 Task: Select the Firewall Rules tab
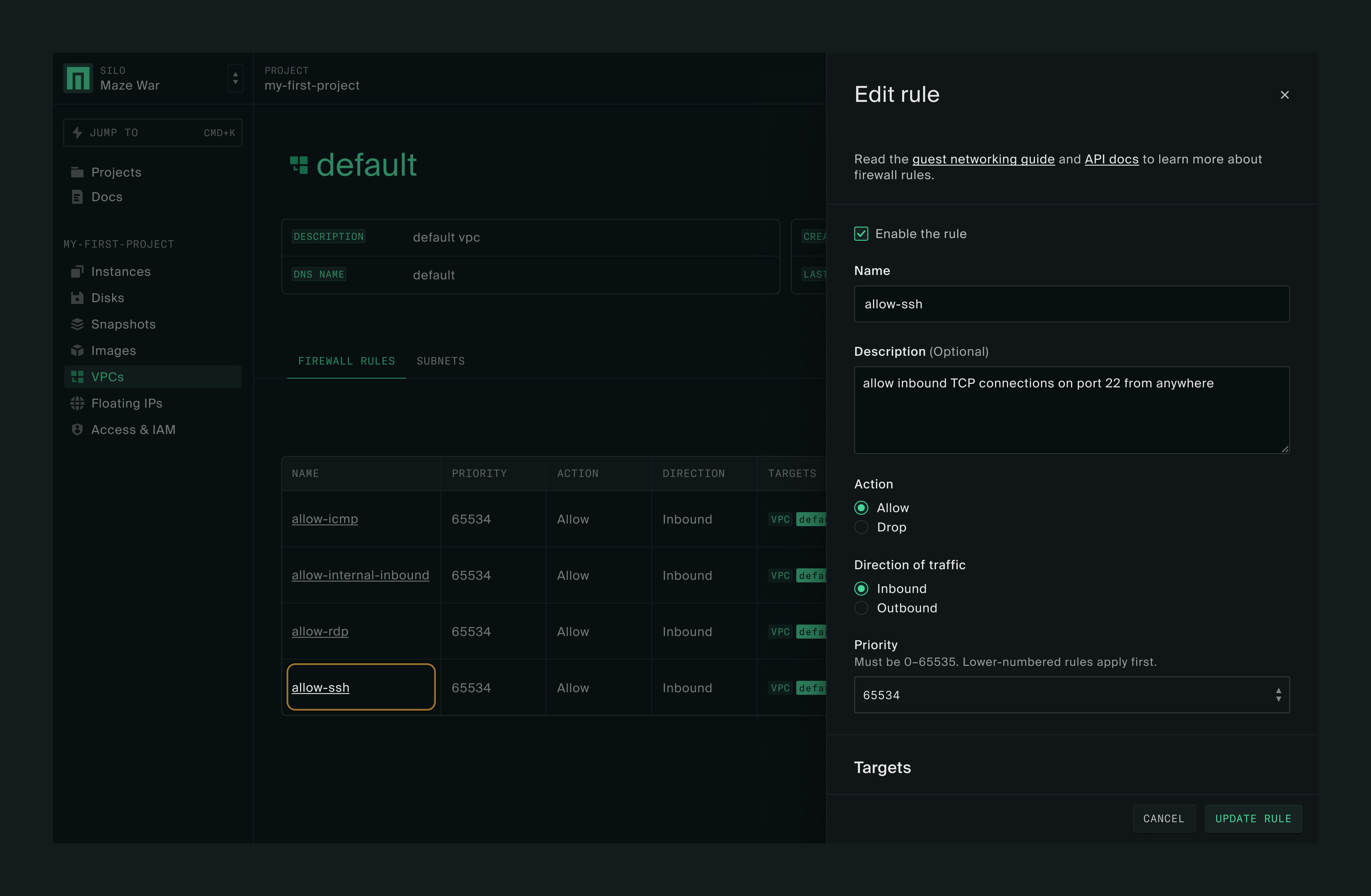point(346,361)
